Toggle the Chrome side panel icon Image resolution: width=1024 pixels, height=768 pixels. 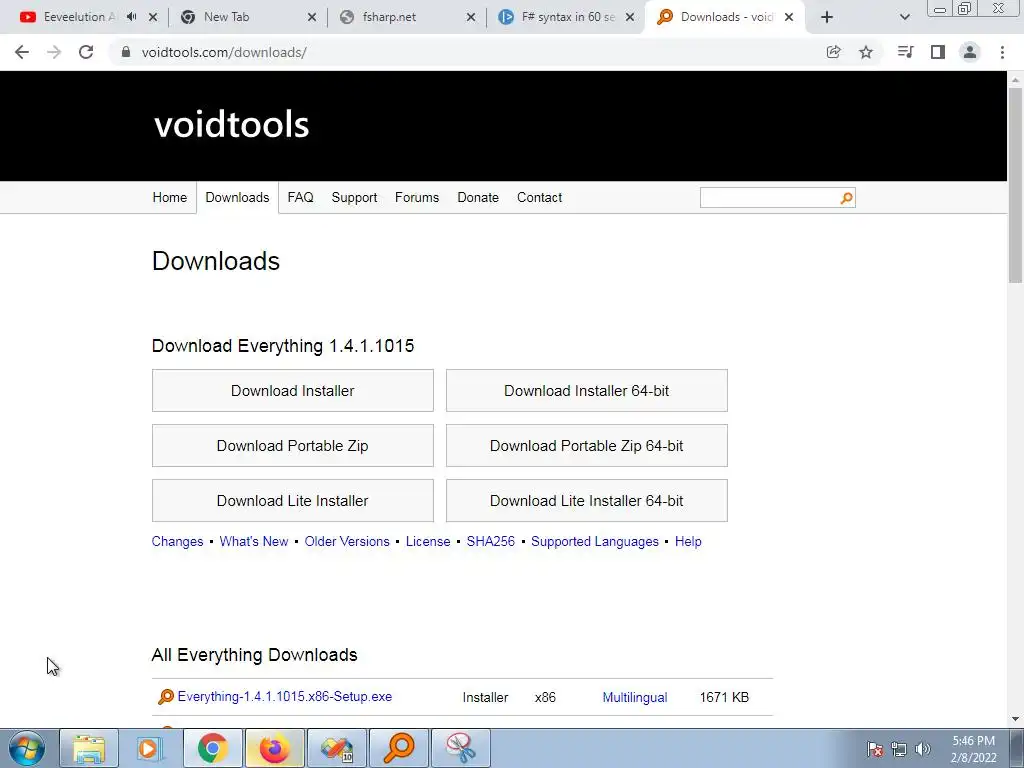(x=938, y=52)
